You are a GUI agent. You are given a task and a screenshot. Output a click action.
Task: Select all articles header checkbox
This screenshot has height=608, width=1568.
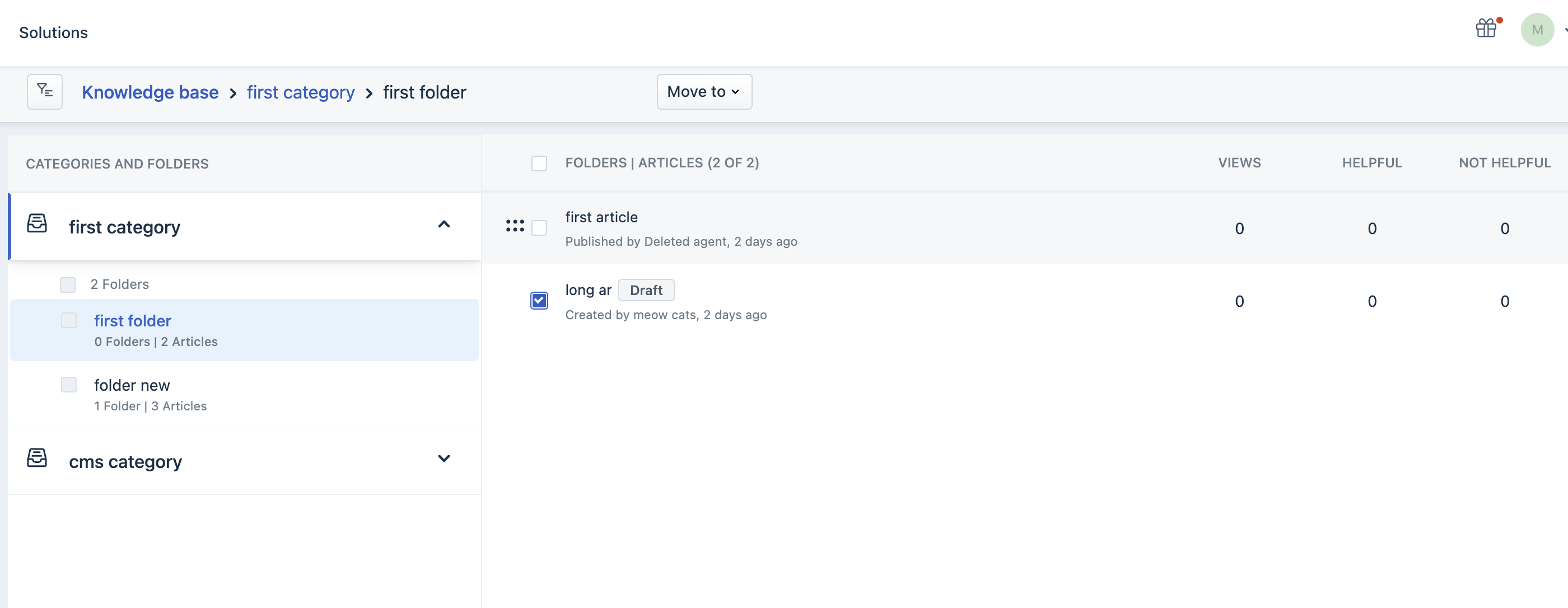[x=539, y=163]
